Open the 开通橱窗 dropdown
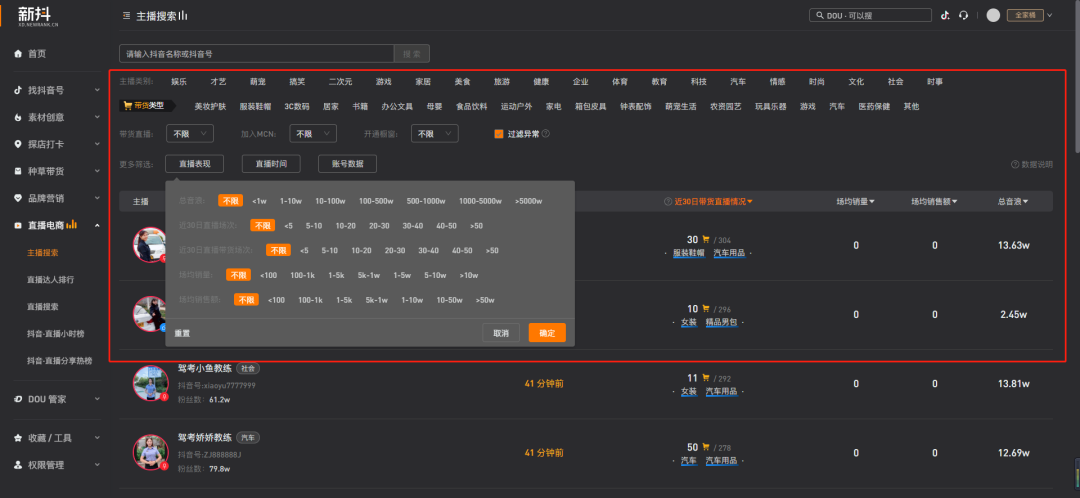 pos(435,134)
